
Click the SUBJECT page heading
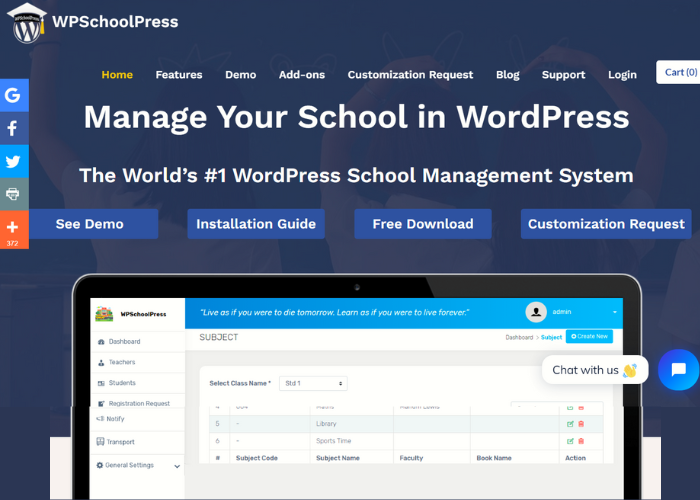(219, 337)
